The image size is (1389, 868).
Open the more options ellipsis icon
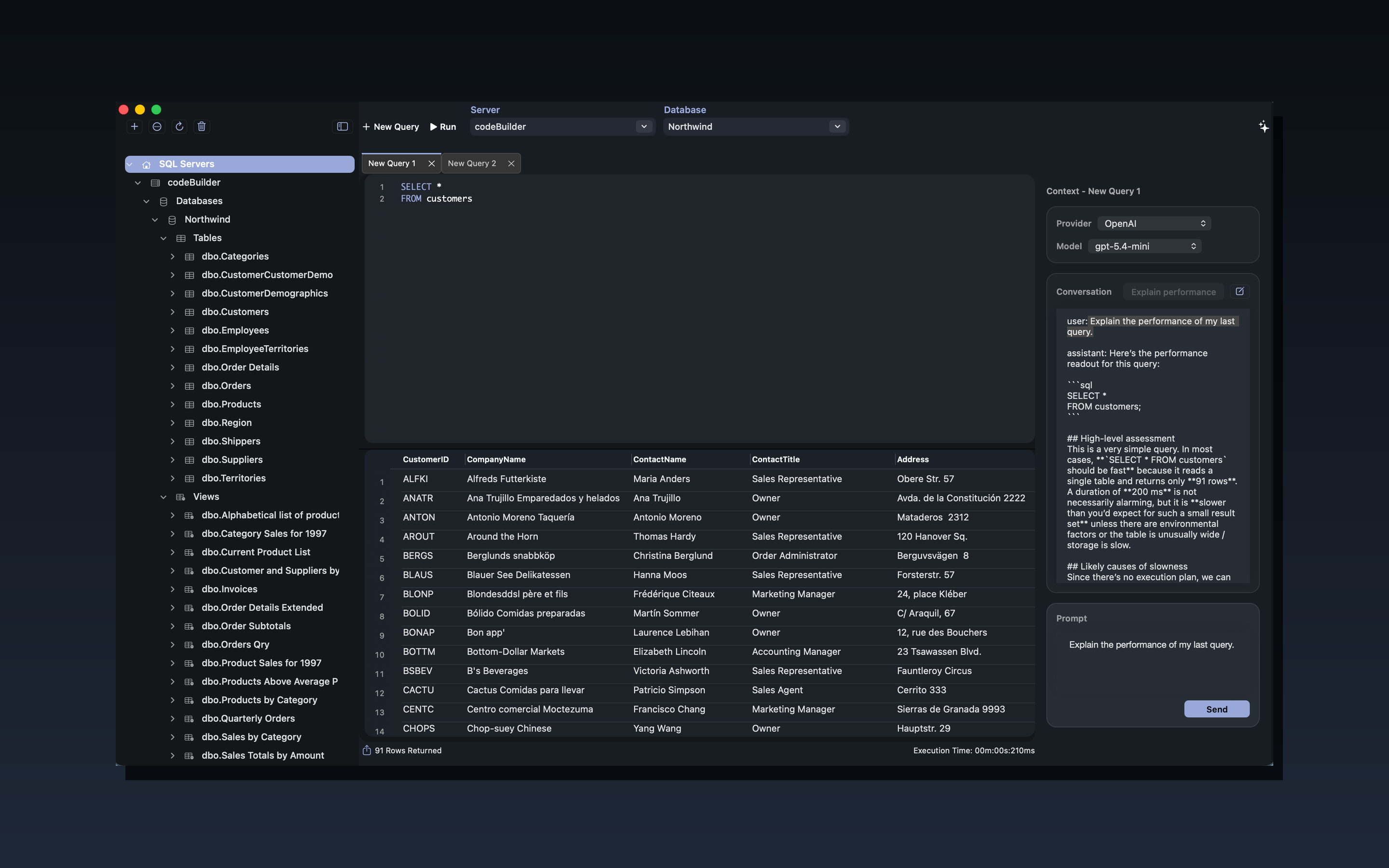tap(157, 126)
